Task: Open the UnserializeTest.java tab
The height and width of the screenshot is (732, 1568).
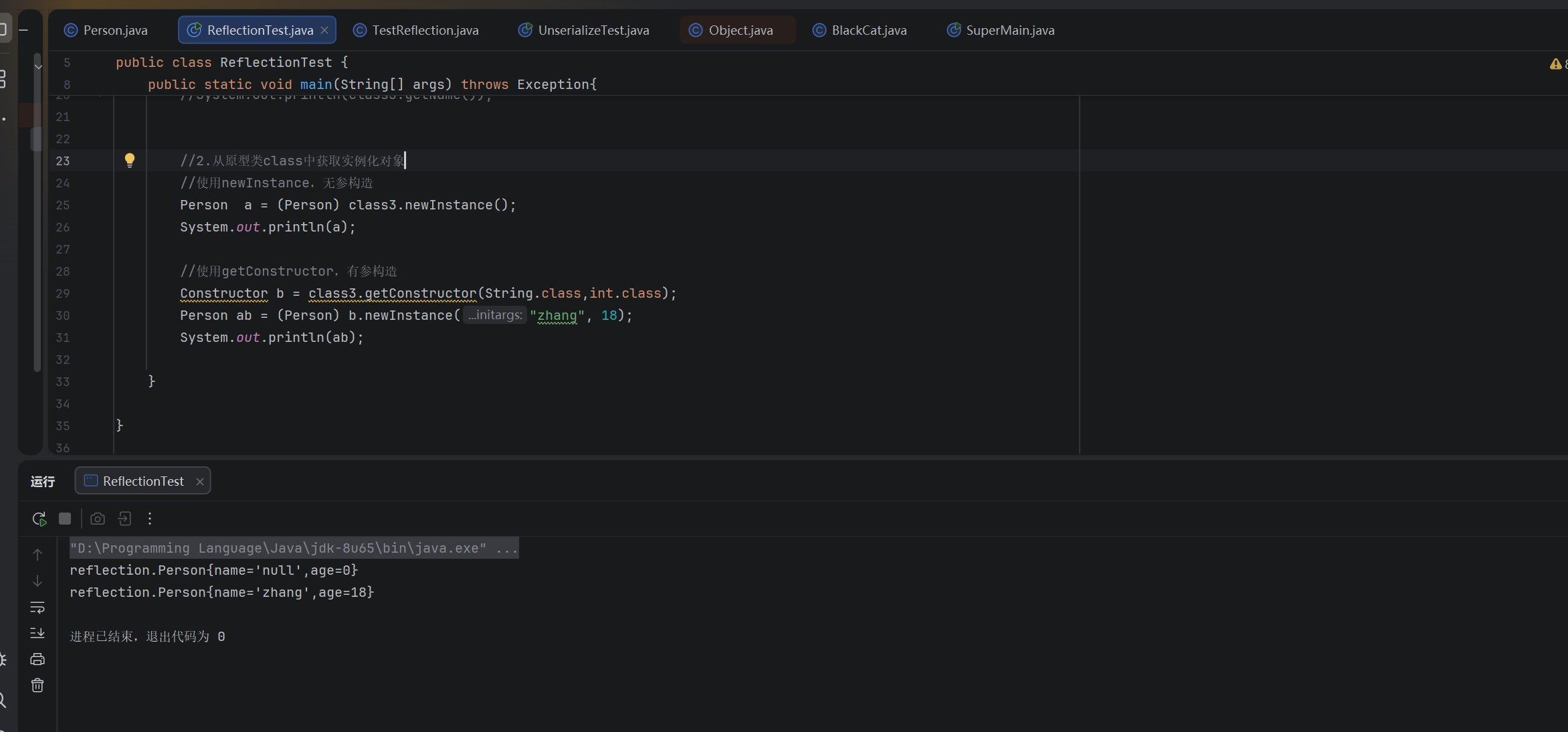Action: point(584,30)
